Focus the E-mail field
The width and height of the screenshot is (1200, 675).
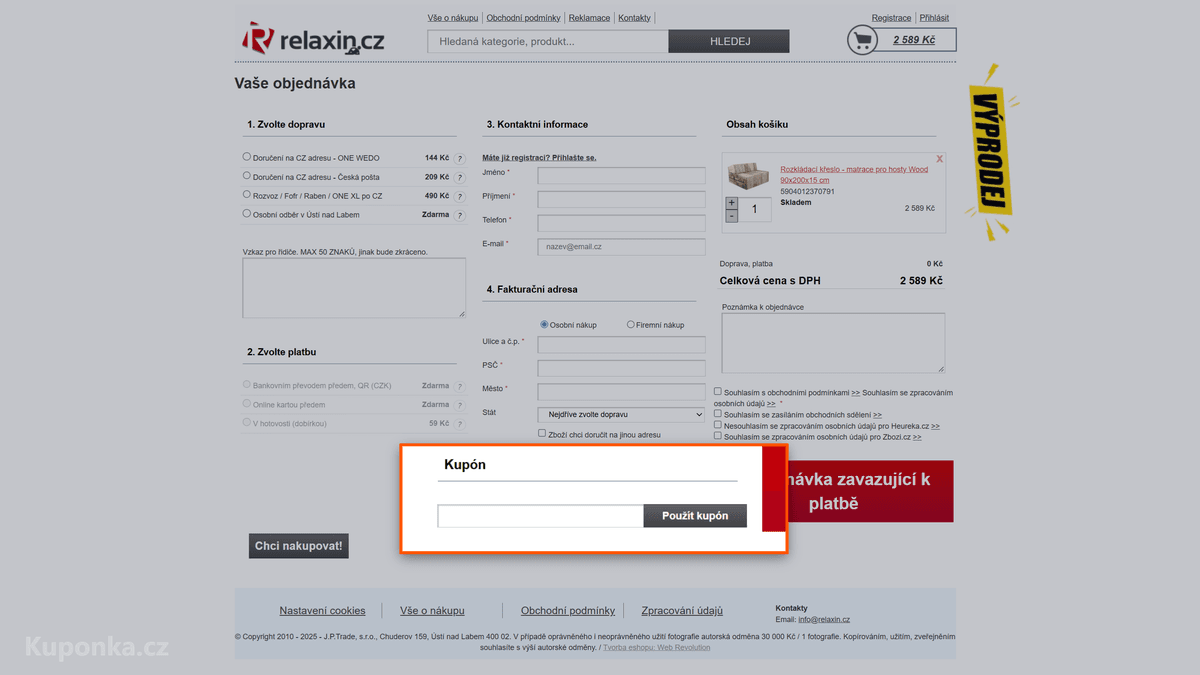[x=621, y=246]
